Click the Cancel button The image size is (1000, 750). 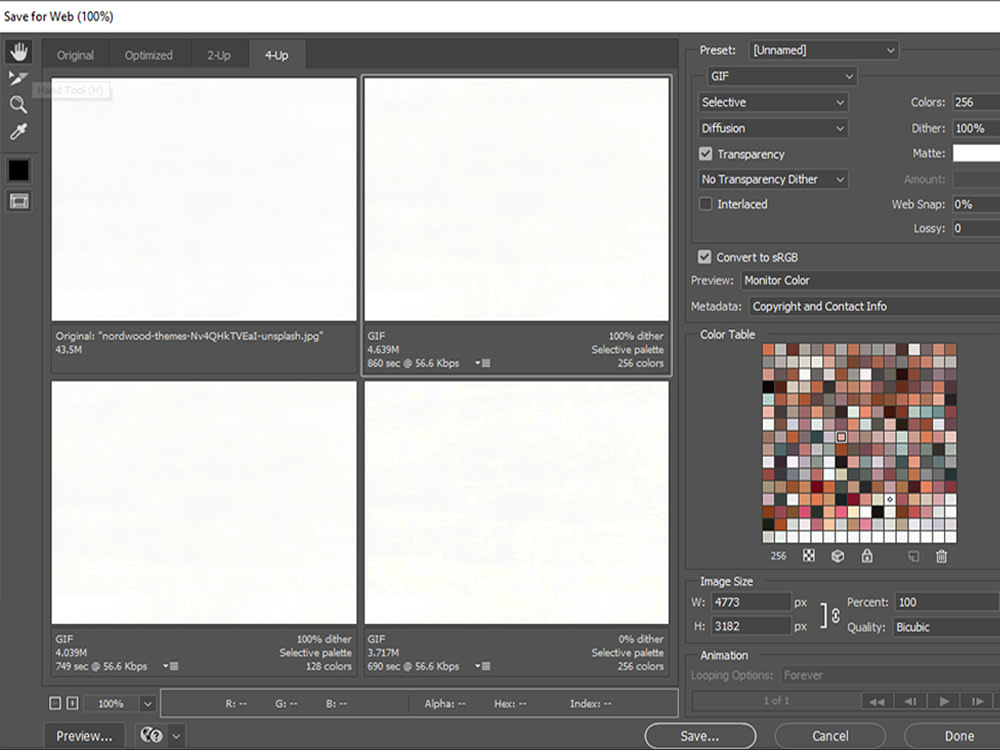[x=830, y=736]
